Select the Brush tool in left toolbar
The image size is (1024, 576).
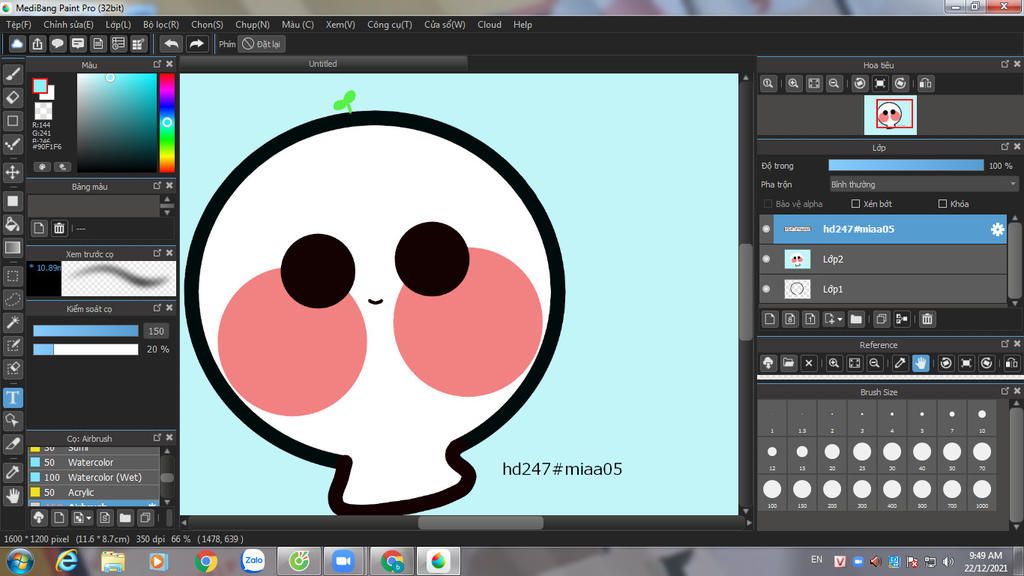click(x=12, y=74)
